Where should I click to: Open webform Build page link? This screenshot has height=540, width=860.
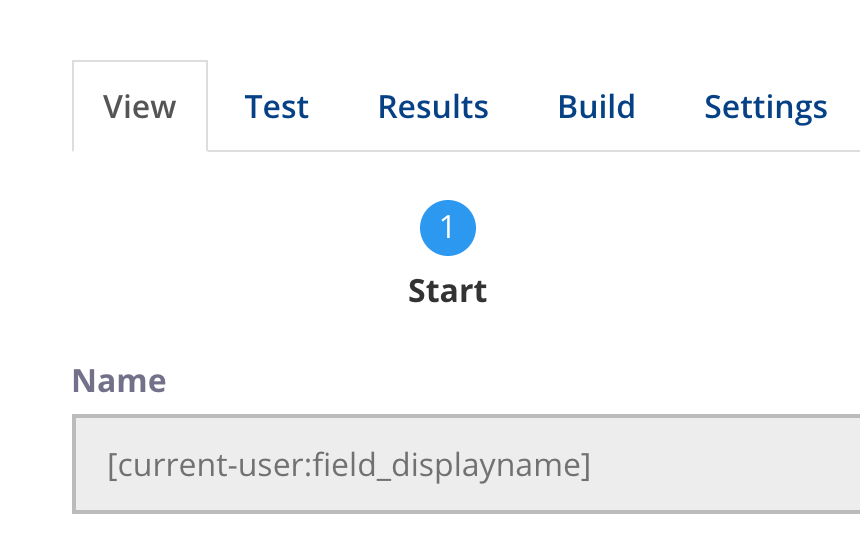tap(596, 106)
